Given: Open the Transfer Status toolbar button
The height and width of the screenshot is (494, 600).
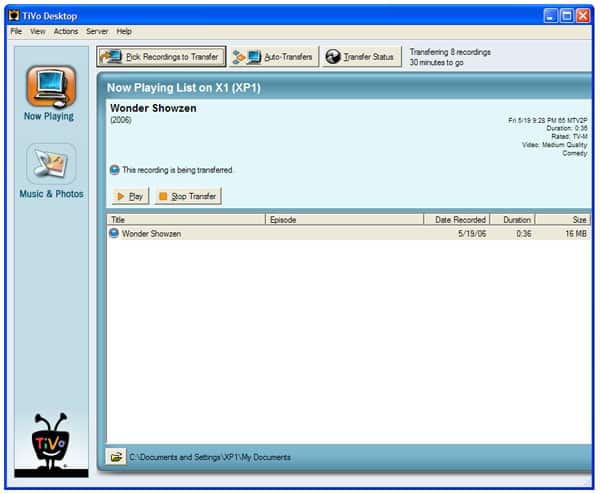Looking at the screenshot, I should click(362, 57).
